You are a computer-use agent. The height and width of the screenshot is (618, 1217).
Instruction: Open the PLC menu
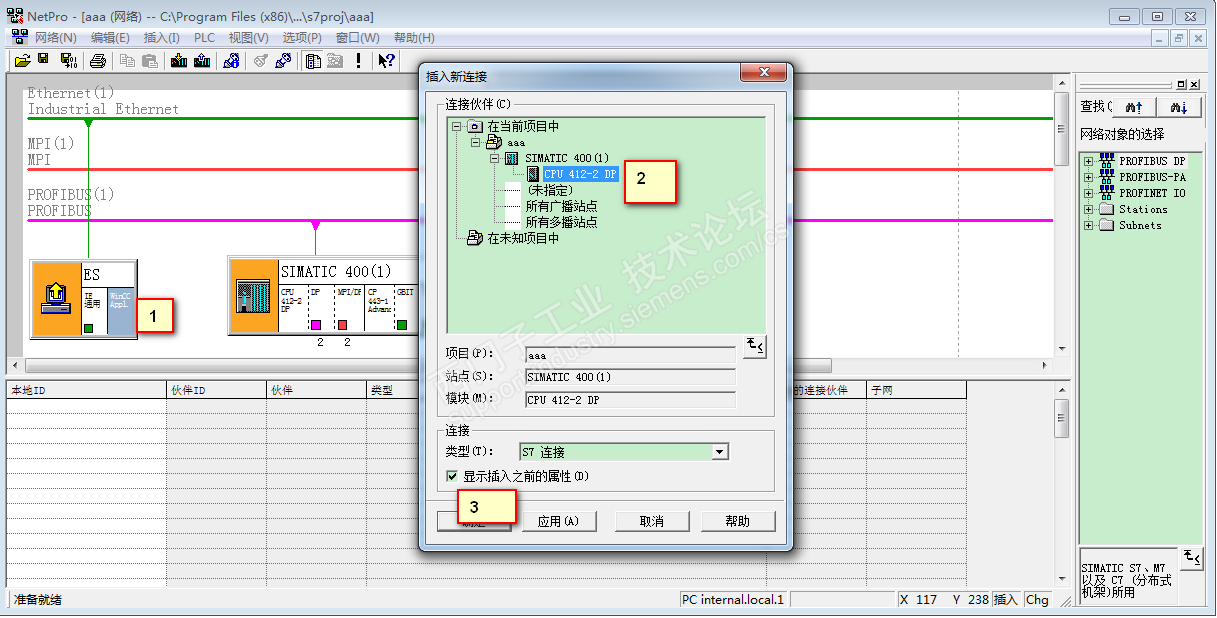pos(204,38)
